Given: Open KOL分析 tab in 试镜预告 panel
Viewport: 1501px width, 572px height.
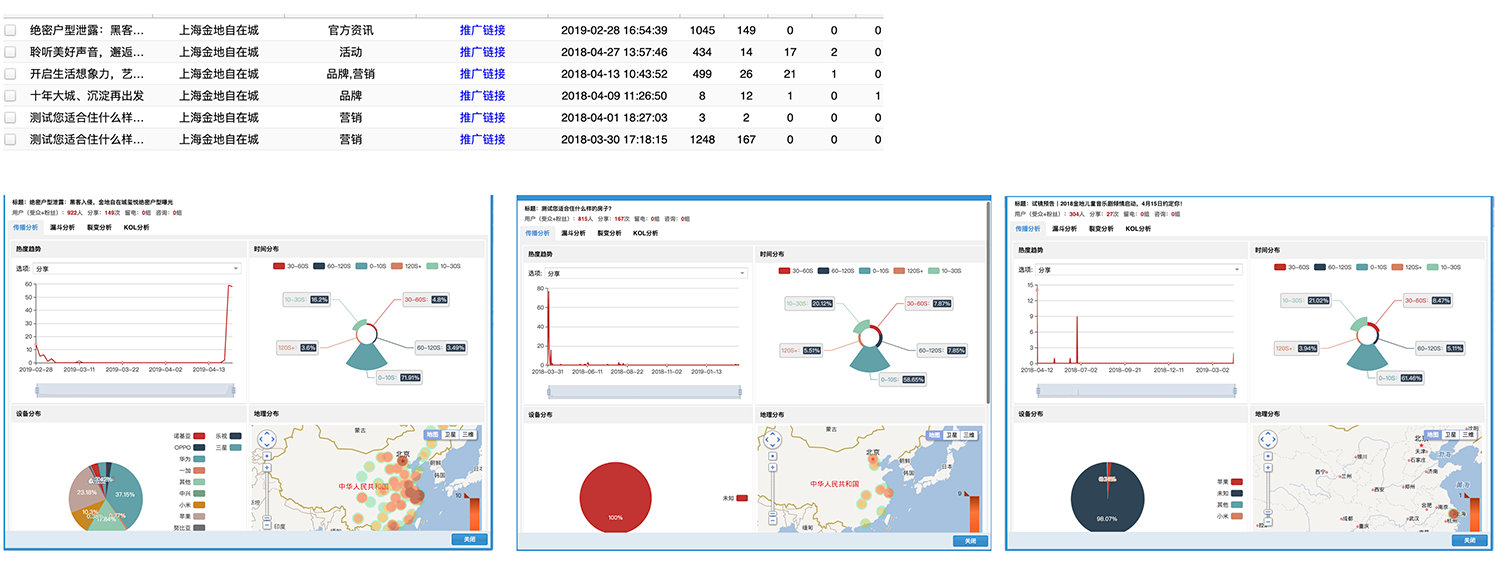Looking at the screenshot, I should click(x=1137, y=229).
